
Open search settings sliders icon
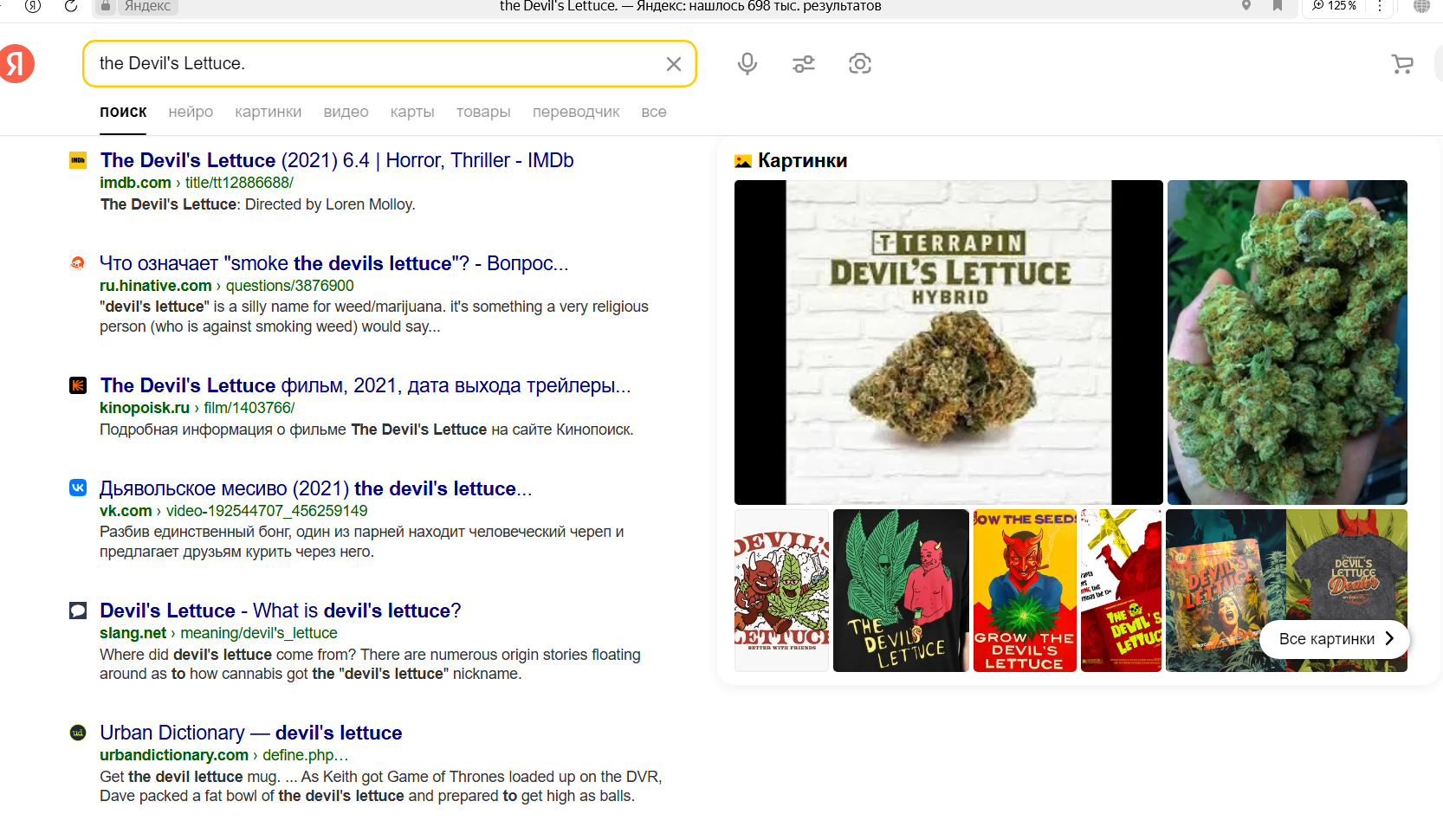pyautogui.click(x=803, y=64)
